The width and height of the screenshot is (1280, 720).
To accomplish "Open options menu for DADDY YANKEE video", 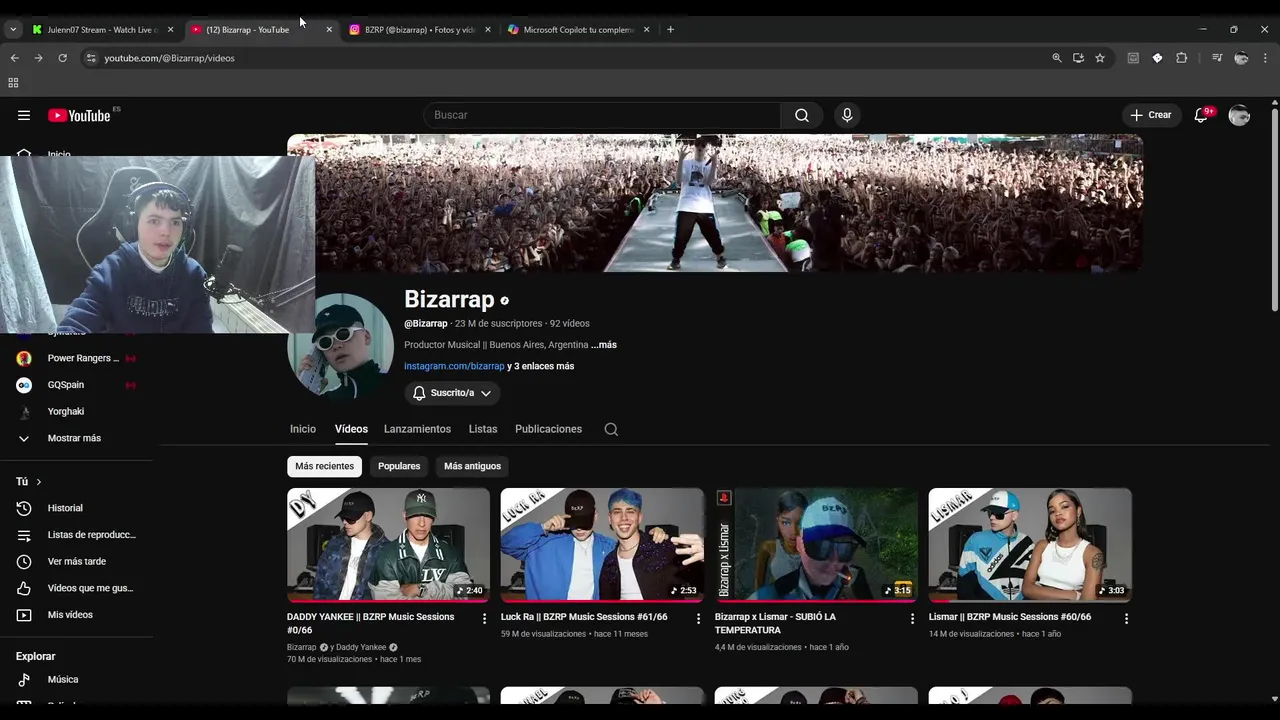I will click(485, 618).
